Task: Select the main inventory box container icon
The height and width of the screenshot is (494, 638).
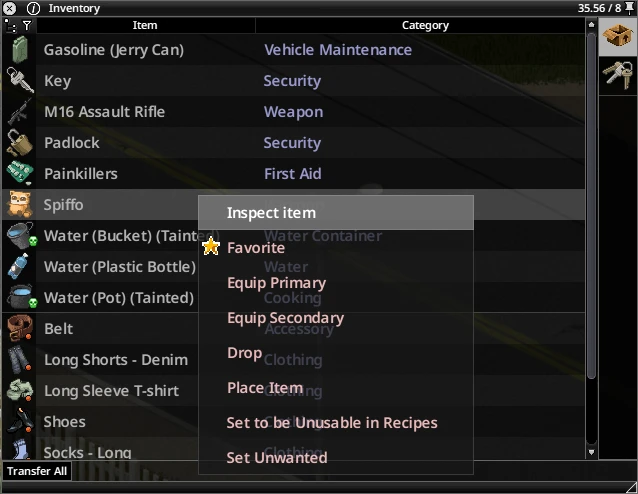Action: (x=617, y=36)
